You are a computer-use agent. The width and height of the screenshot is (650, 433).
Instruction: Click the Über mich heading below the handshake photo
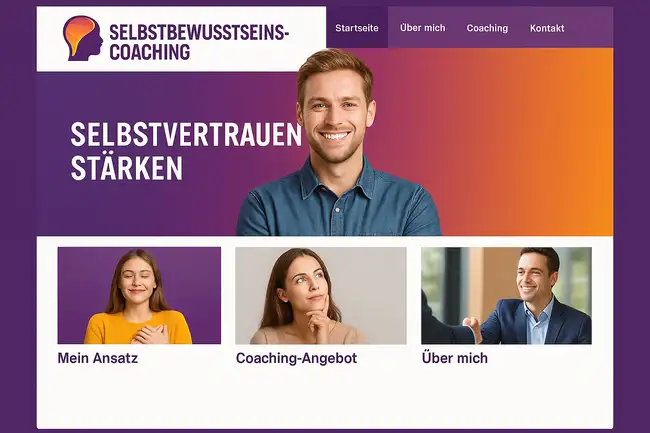[x=455, y=358]
